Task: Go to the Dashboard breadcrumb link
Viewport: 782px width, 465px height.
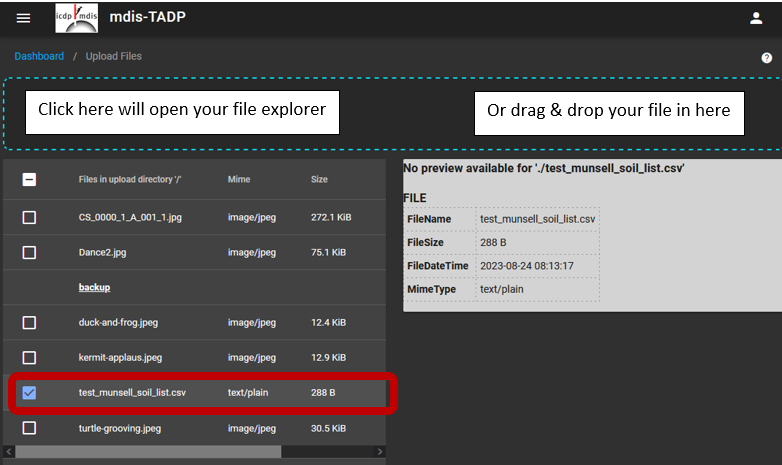Action: coord(39,56)
